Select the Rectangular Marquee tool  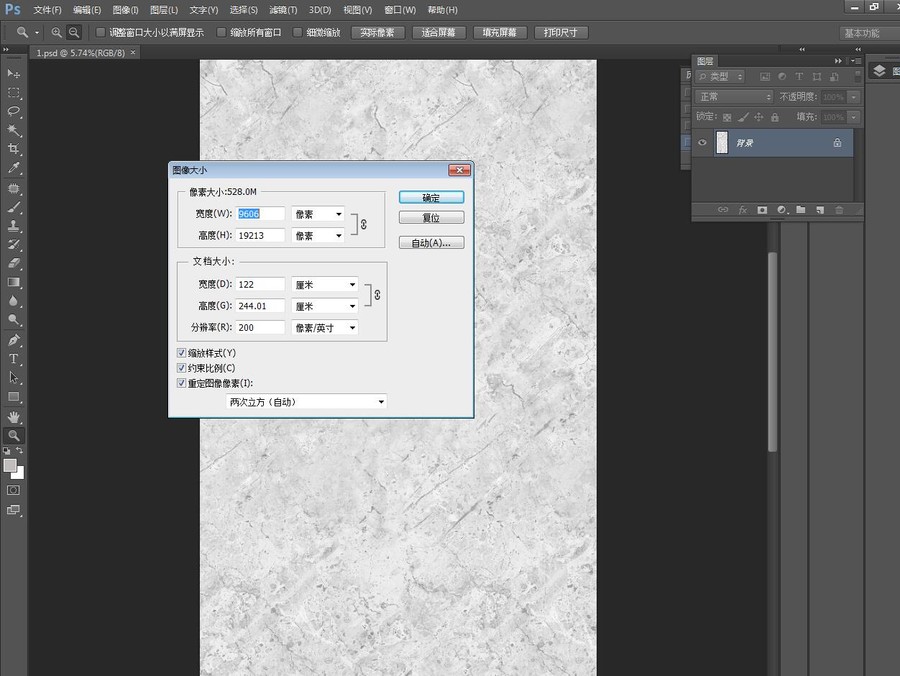click(x=13, y=92)
